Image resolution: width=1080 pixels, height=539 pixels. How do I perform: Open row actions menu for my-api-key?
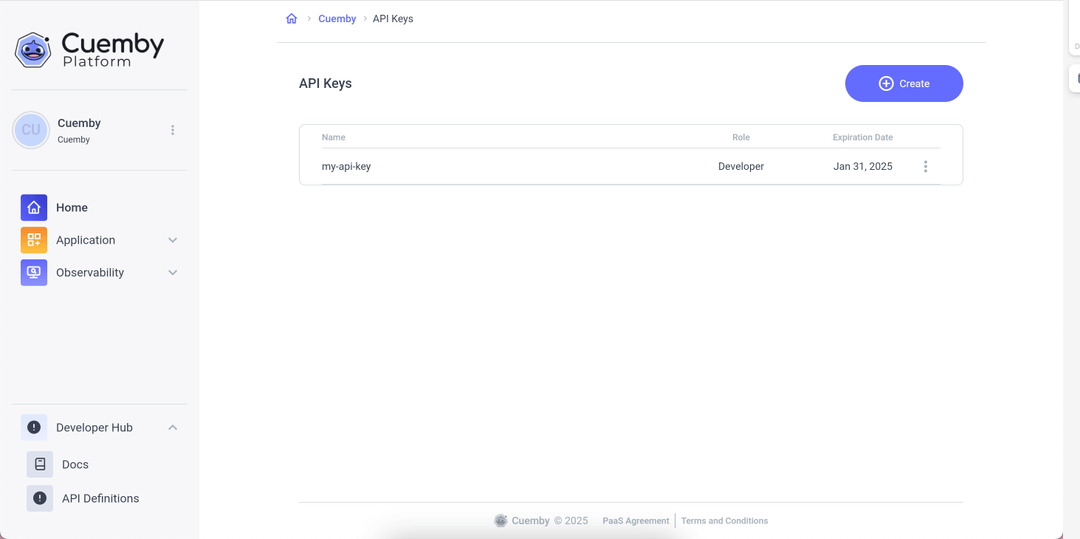click(x=925, y=167)
